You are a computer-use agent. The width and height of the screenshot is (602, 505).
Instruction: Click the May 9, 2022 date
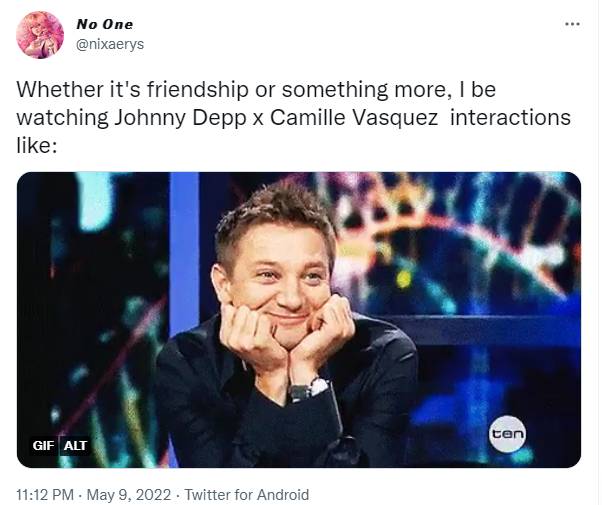129,494
